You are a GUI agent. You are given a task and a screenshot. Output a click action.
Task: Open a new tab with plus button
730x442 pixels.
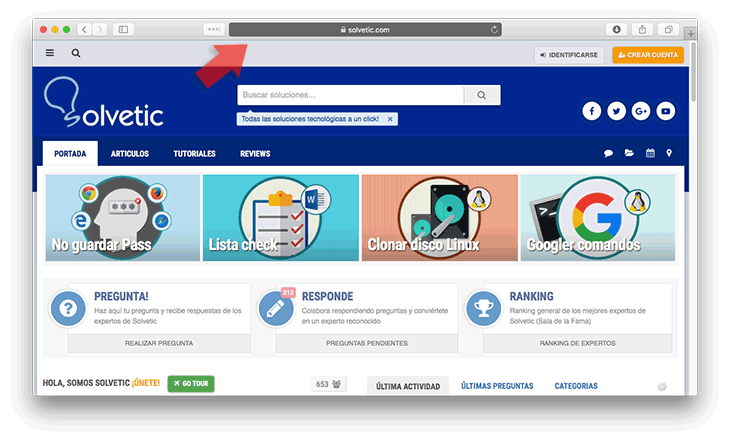(x=691, y=34)
